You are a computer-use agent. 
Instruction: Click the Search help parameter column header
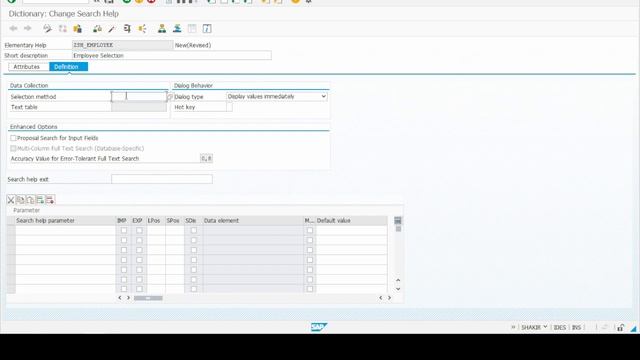[x=65, y=221]
